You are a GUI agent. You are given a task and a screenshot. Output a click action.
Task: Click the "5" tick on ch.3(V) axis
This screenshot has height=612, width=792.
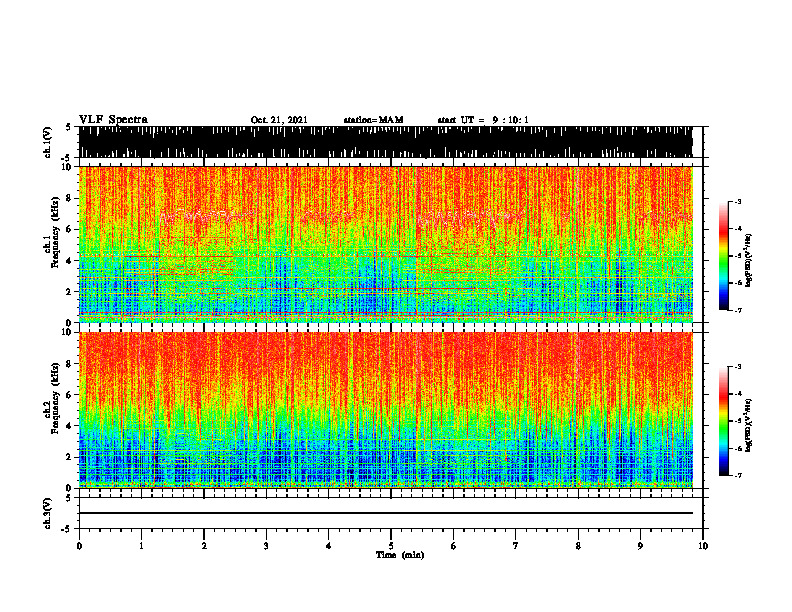pos(68,498)
